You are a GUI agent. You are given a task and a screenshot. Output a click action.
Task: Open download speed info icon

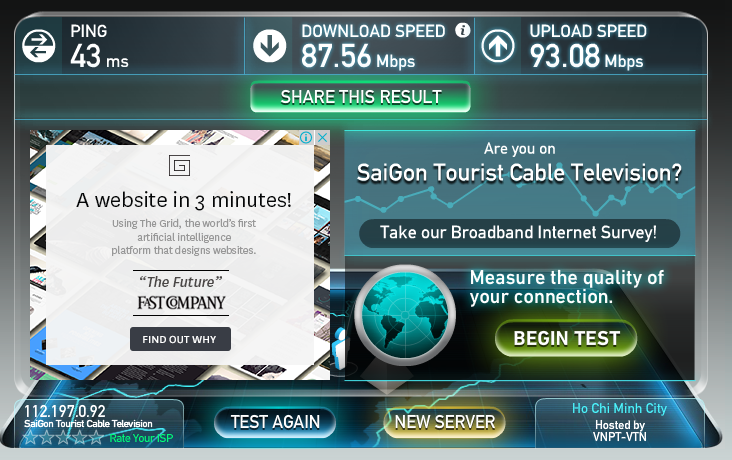coord(463,30)
